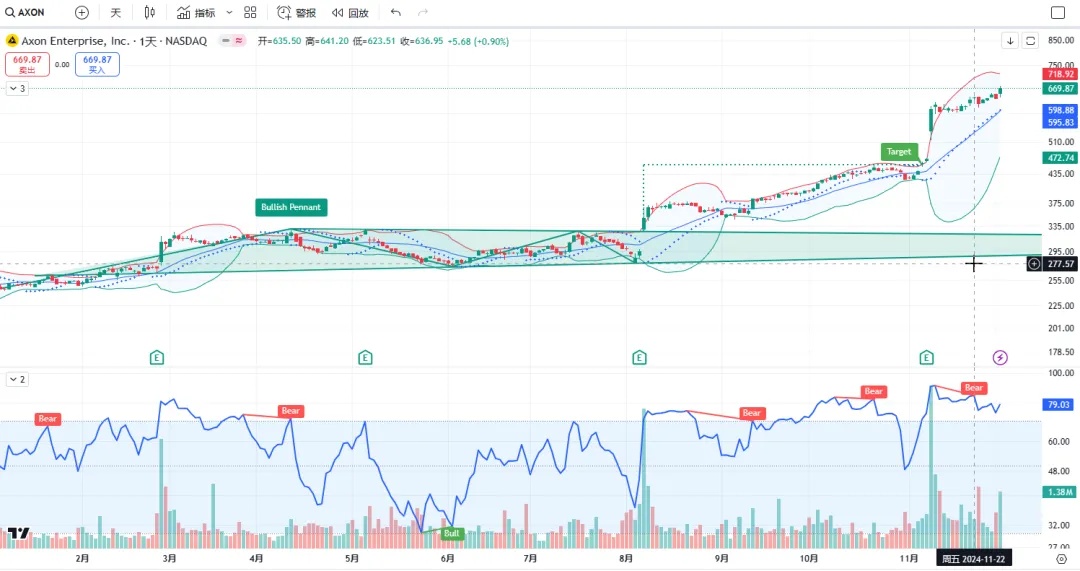Image resolution: width=1080 pixels, height=571 pixels.
Task: Create an alert with 警报 button
Action: tap(296, 13)
